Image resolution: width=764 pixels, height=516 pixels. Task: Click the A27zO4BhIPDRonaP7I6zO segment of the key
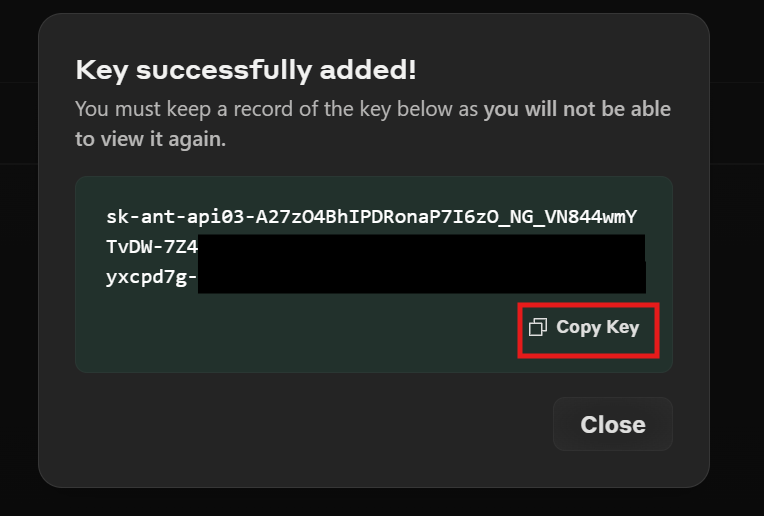(382, 217)
